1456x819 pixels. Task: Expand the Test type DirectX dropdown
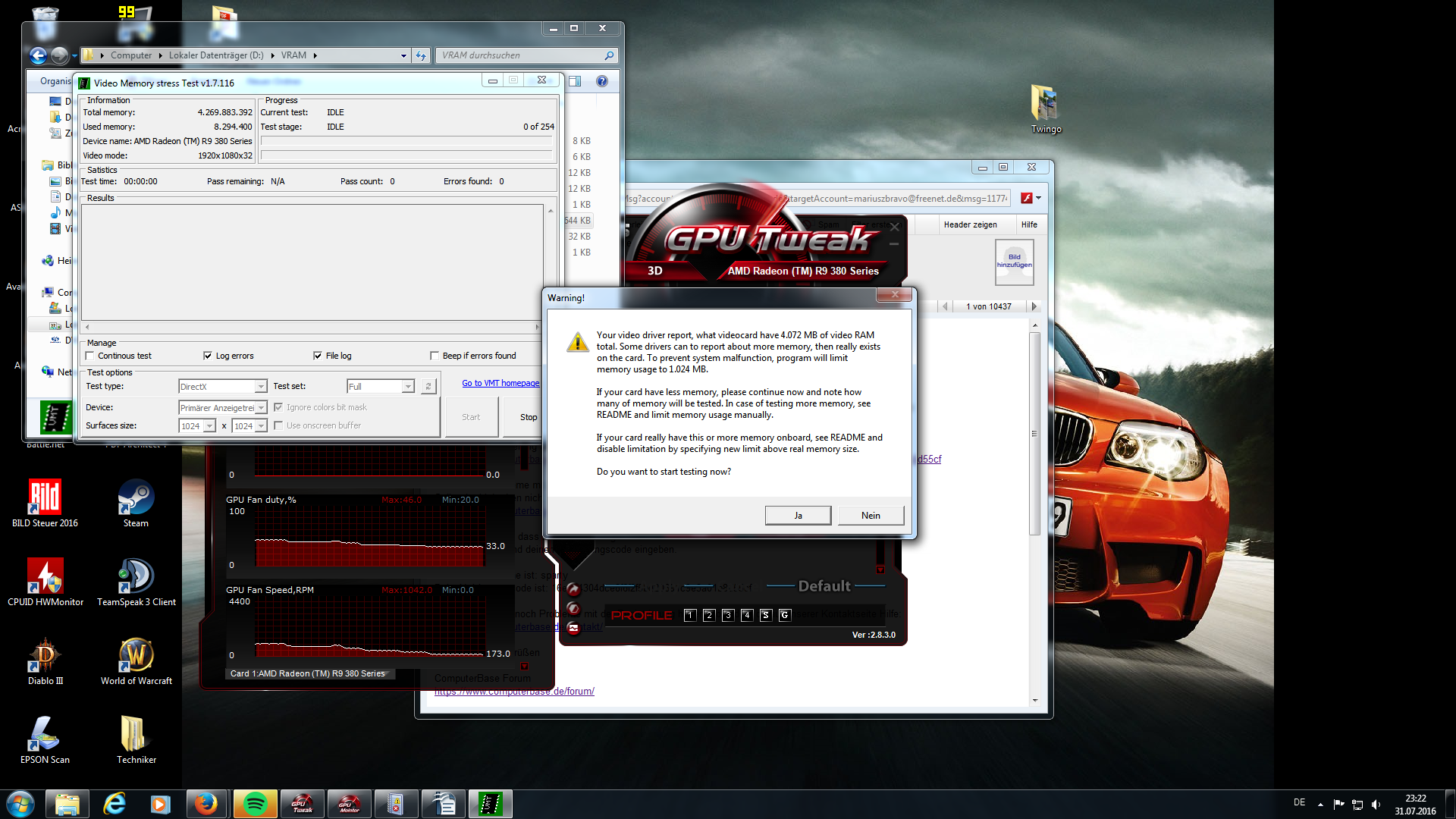pos(260,387)
